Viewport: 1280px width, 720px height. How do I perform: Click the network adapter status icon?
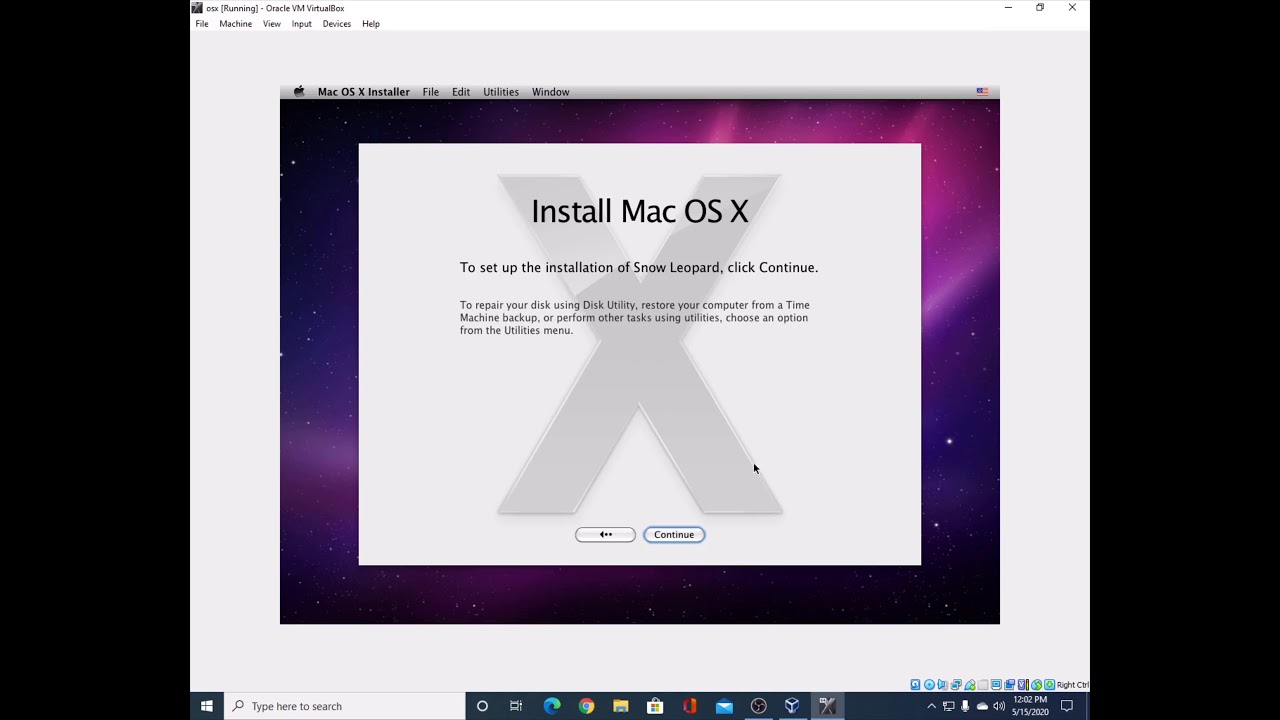click(x=956, y=685)
